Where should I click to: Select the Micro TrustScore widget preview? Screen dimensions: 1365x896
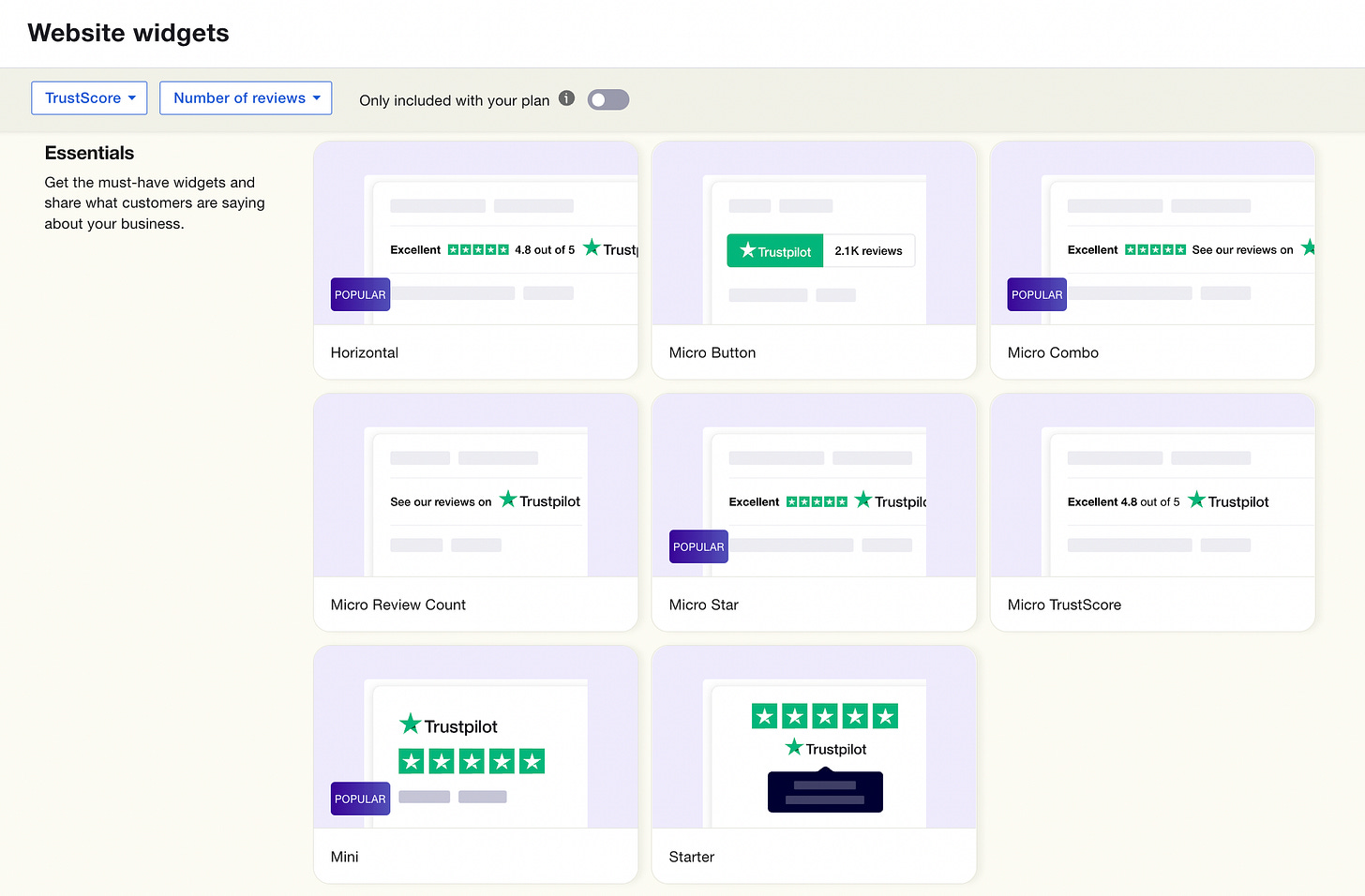[x=1152, y=485]
